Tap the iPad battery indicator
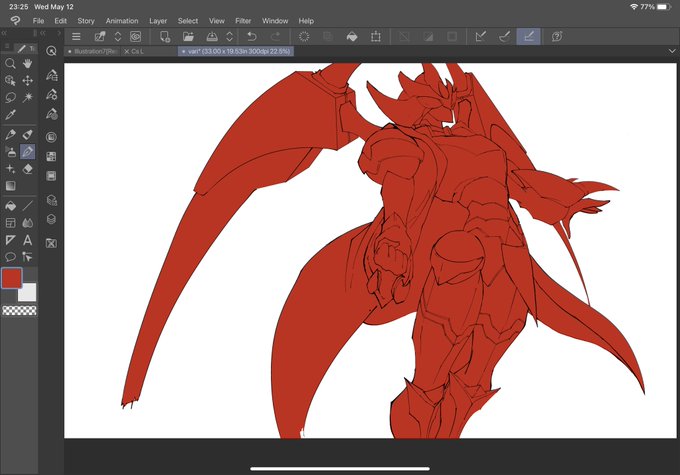Viewport: 680px width, 475px height. (664, 7)
